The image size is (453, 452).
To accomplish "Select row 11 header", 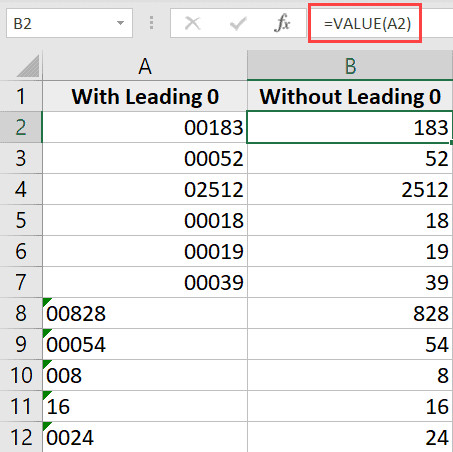I will (21, 406).
